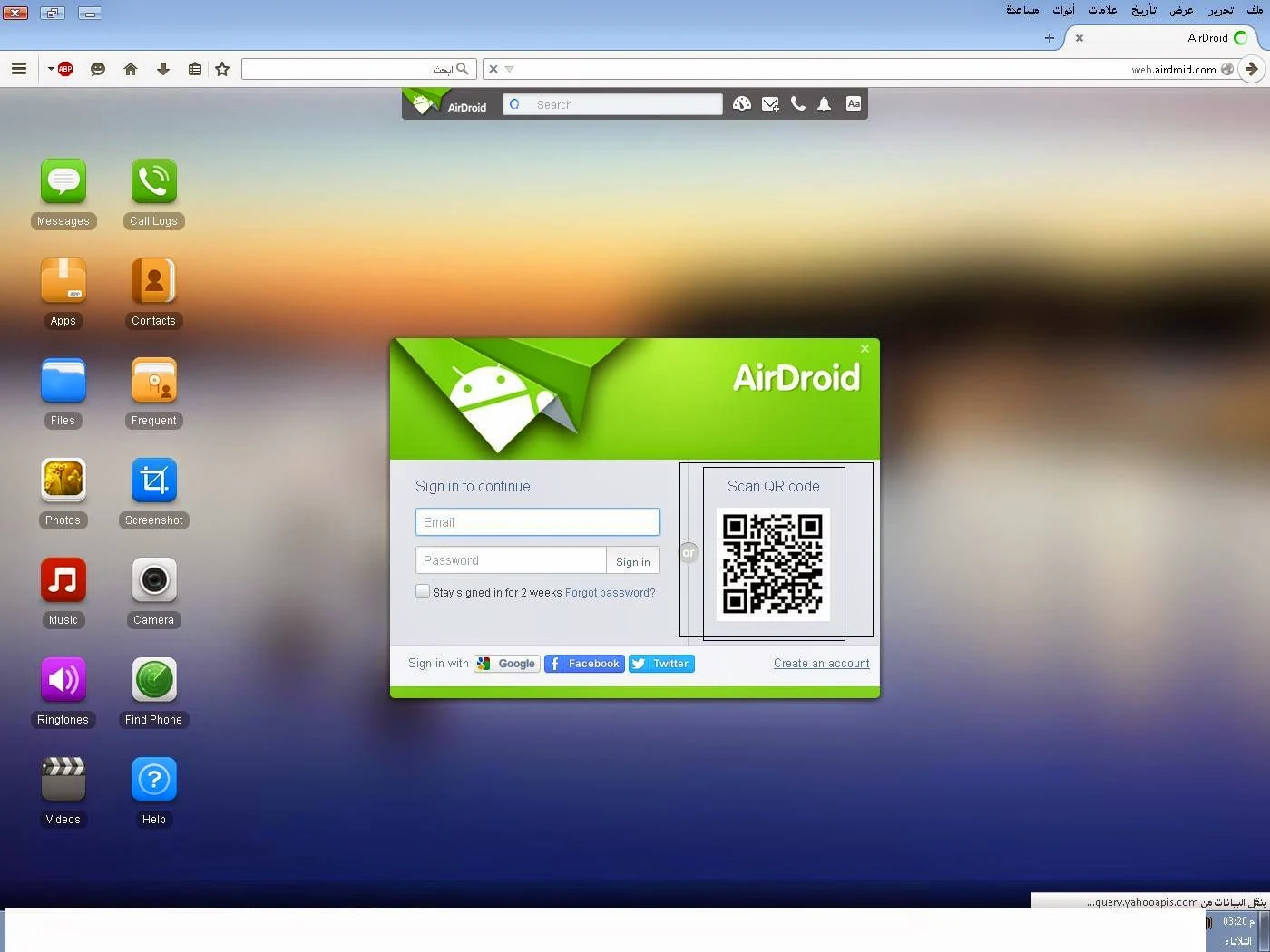The width and height of the screenshot is (1270, 952).
Task: Open the Contacts icon
Action: (x=154, y=282)
